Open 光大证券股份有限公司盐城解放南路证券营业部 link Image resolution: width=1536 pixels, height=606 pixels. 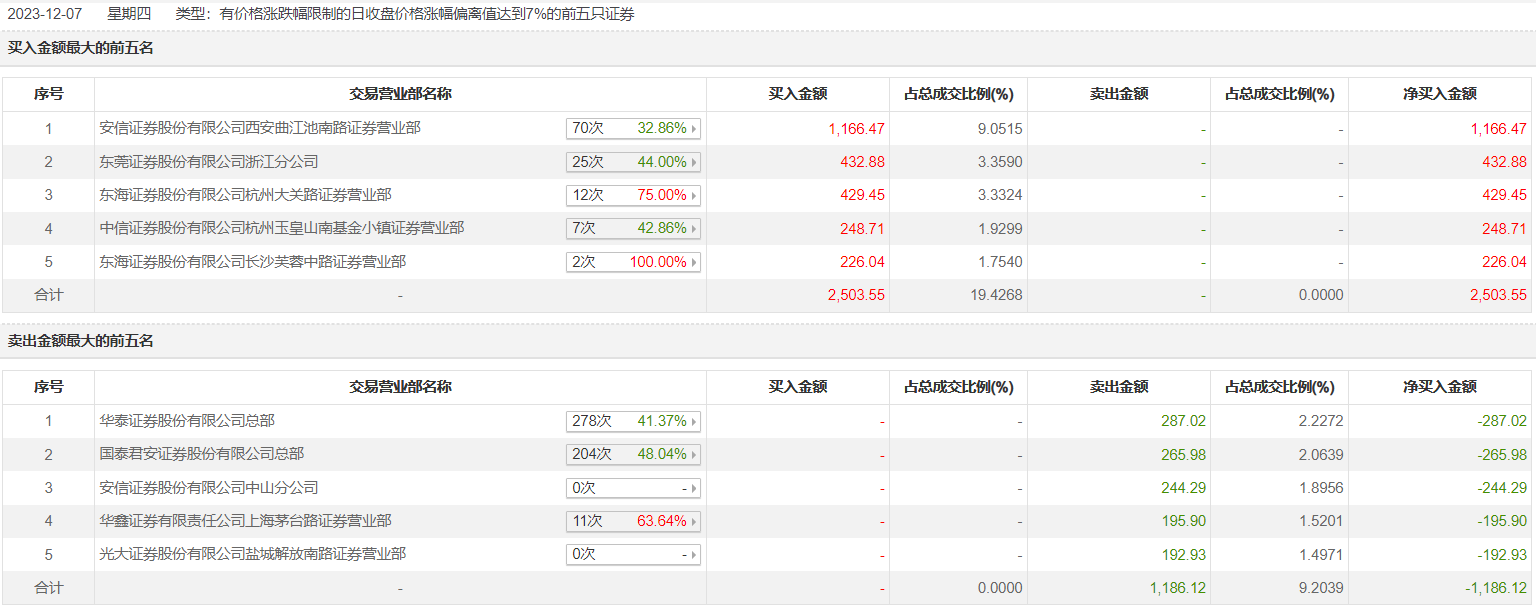pyautogui.click(x=253, y=554)
